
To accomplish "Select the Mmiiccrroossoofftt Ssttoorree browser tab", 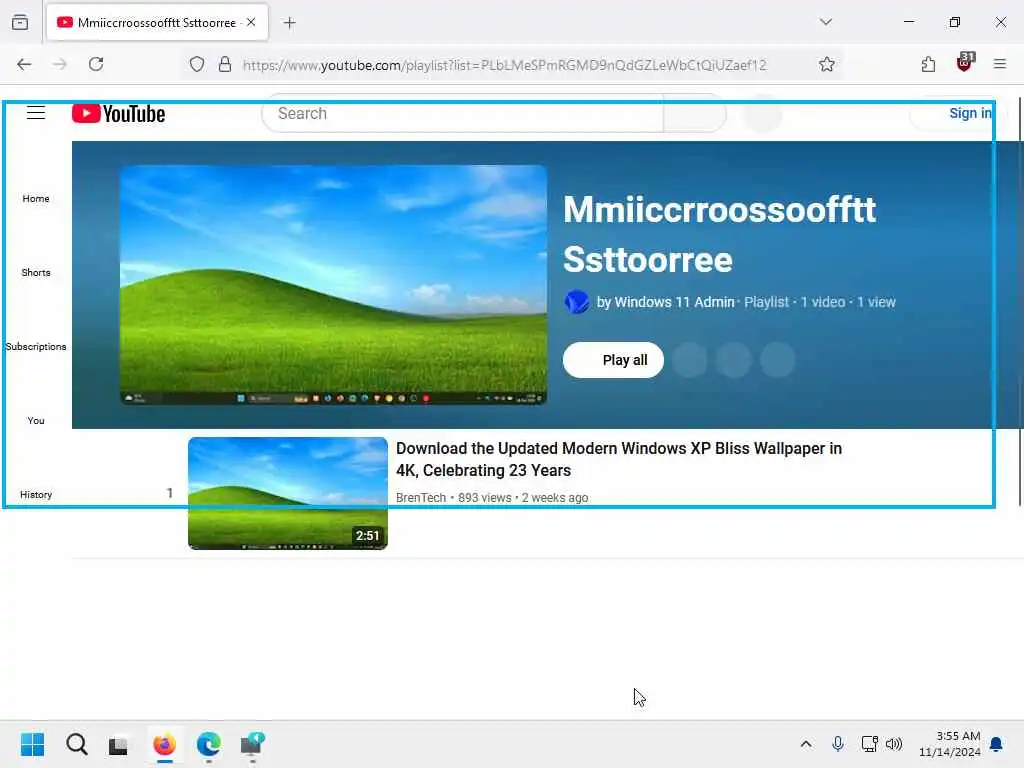I will tap(157, 22).
